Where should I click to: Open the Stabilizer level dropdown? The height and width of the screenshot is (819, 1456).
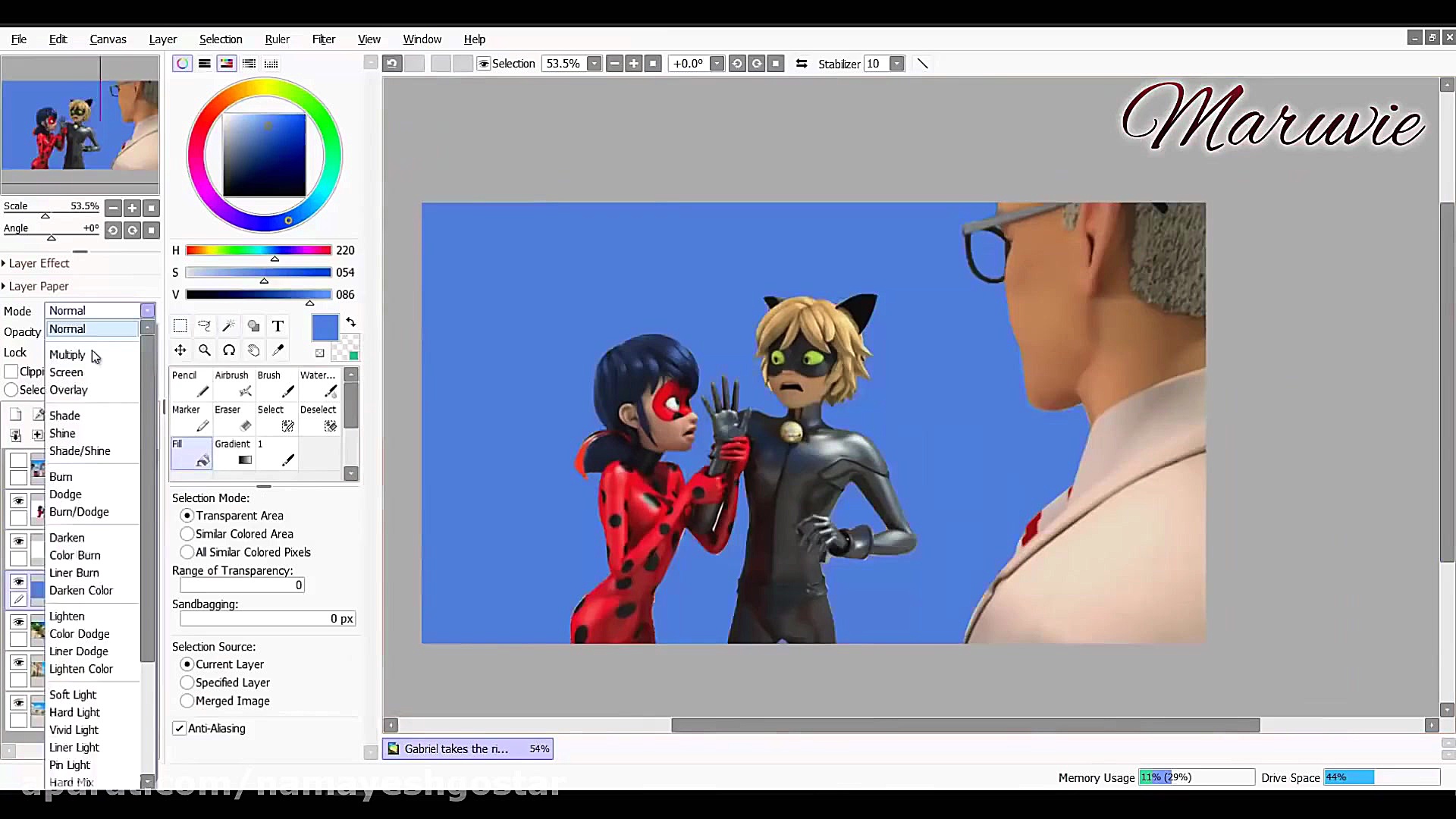(x=897, y=64)
